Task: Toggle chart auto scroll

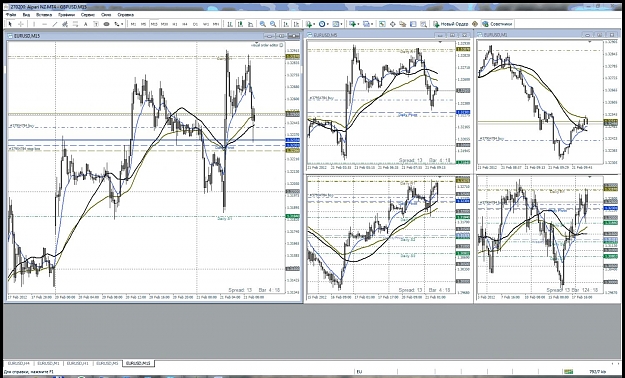Action: (286, 24)
